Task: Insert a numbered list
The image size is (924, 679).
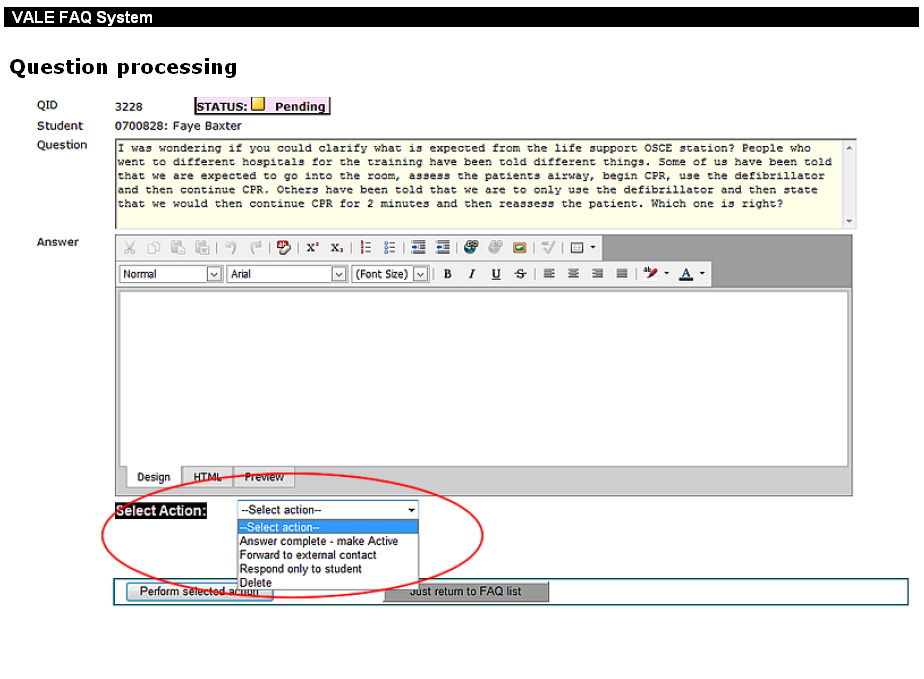Action: pos(366,248)
